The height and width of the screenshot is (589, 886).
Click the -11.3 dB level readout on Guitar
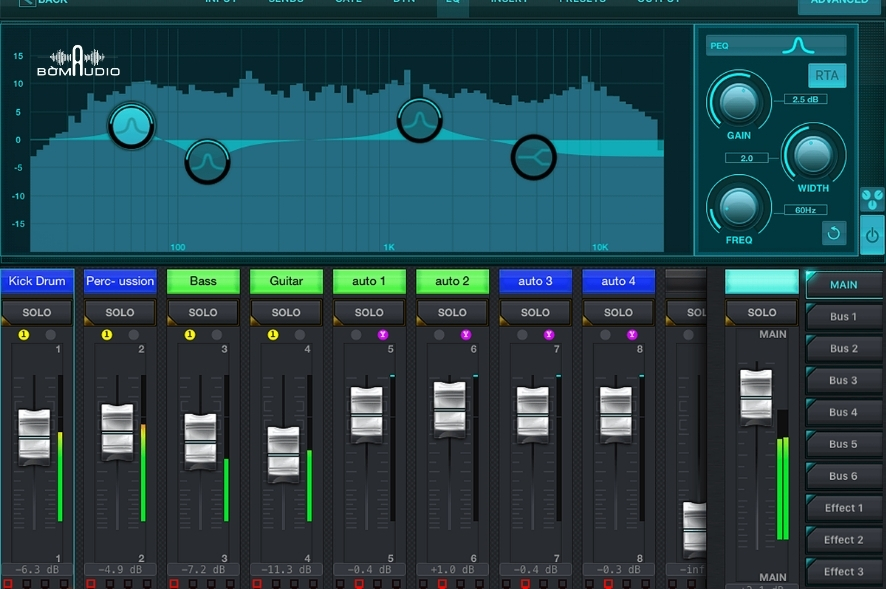pyautogui.click(x=286, y=569)
